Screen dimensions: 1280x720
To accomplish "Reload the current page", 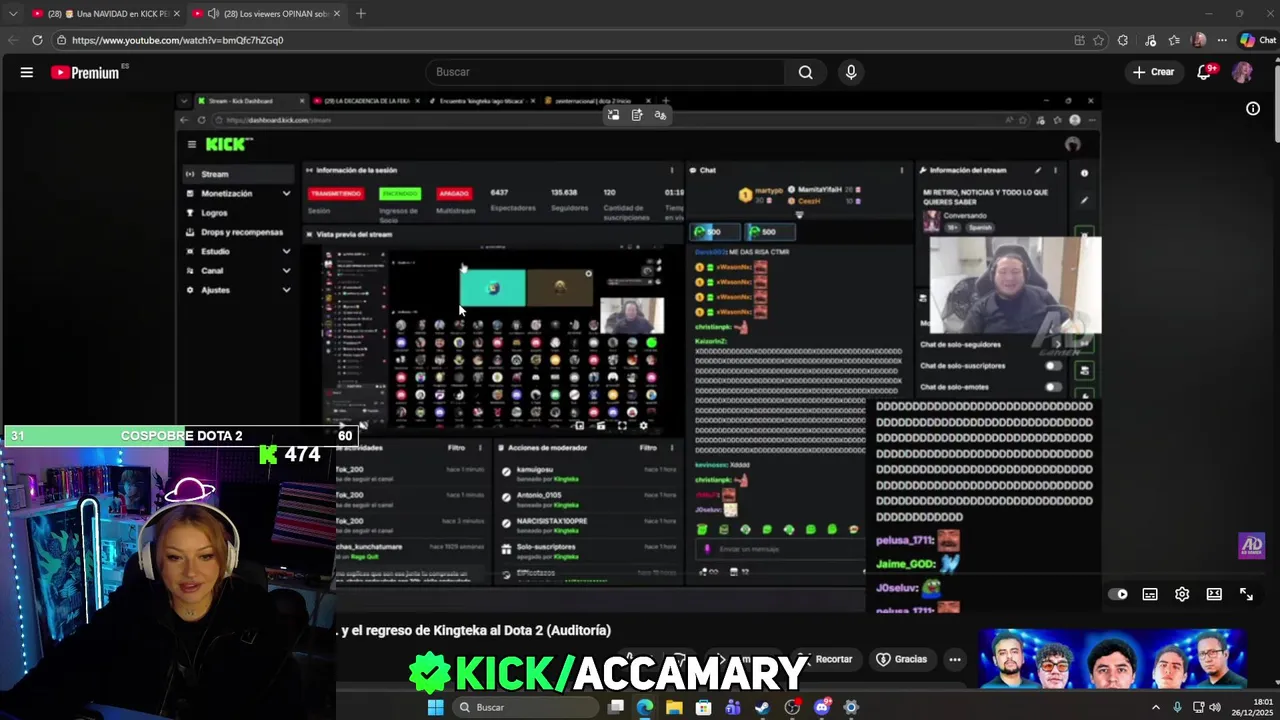I will coord(37,40).
